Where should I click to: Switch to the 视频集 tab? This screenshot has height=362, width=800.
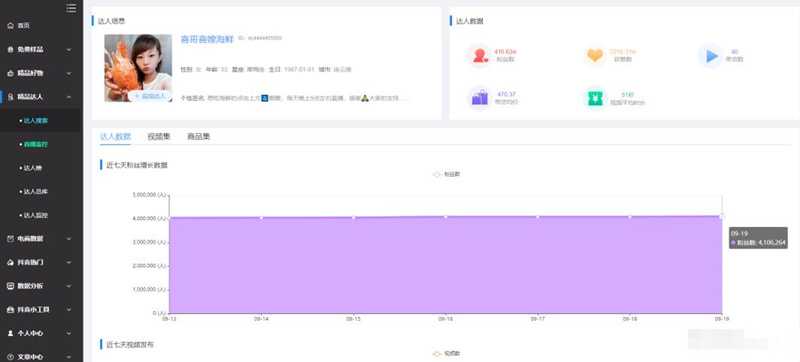click(159, 137)
